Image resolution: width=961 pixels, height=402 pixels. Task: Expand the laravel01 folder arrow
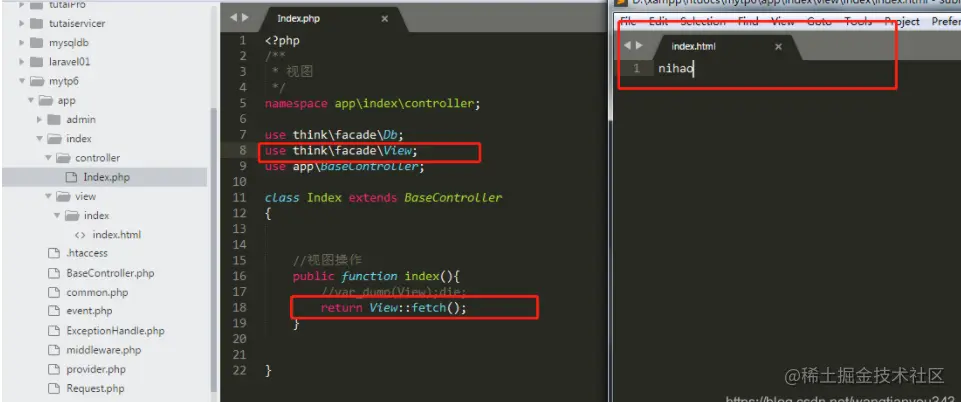tap(22, 62)
